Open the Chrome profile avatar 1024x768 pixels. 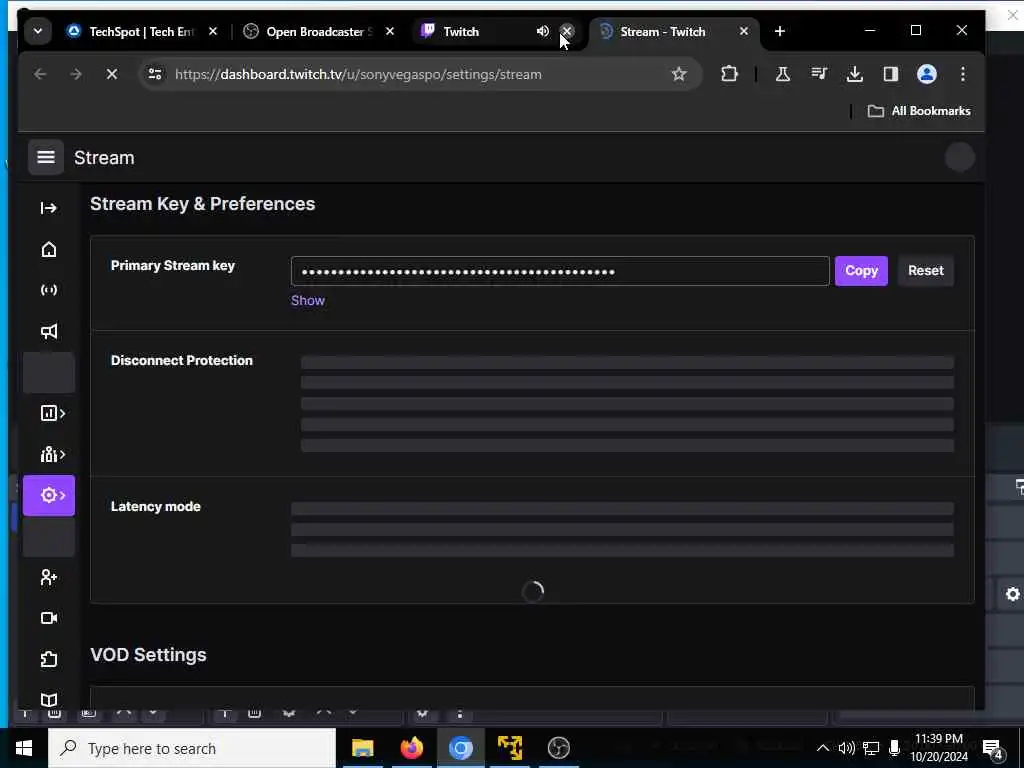pyautogui.click(x=927, y=74)
